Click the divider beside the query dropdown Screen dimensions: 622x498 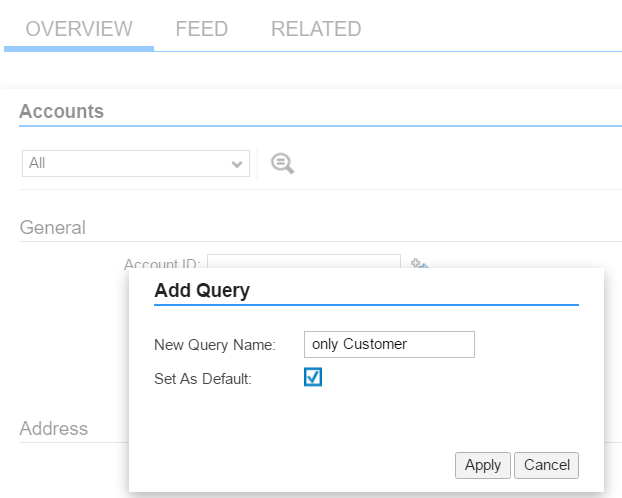point(257,163)
